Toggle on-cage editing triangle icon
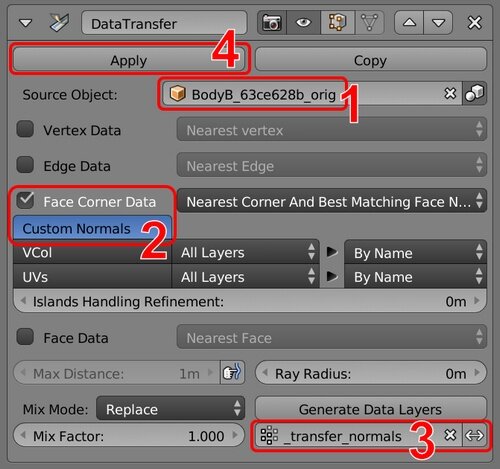This screenshot has height=469, width=500. pos(369,23)
